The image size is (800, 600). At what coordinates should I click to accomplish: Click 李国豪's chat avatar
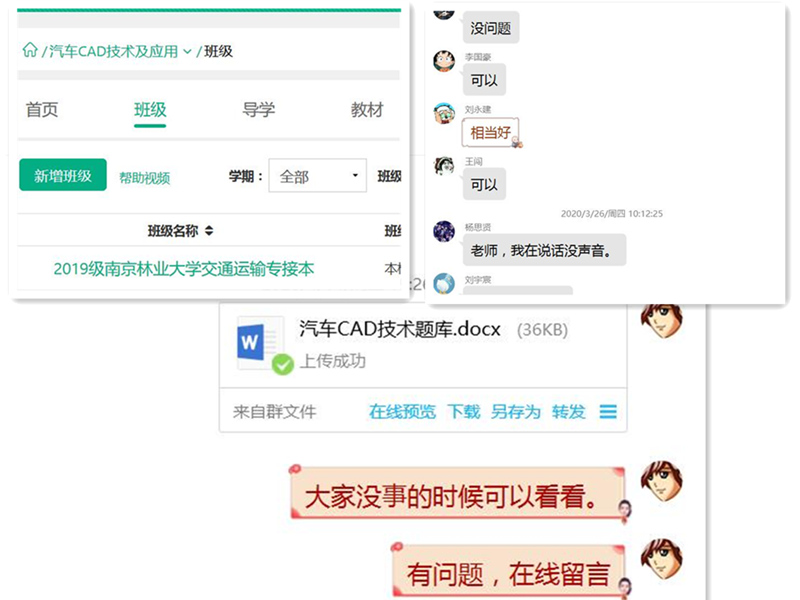[444, 61]
